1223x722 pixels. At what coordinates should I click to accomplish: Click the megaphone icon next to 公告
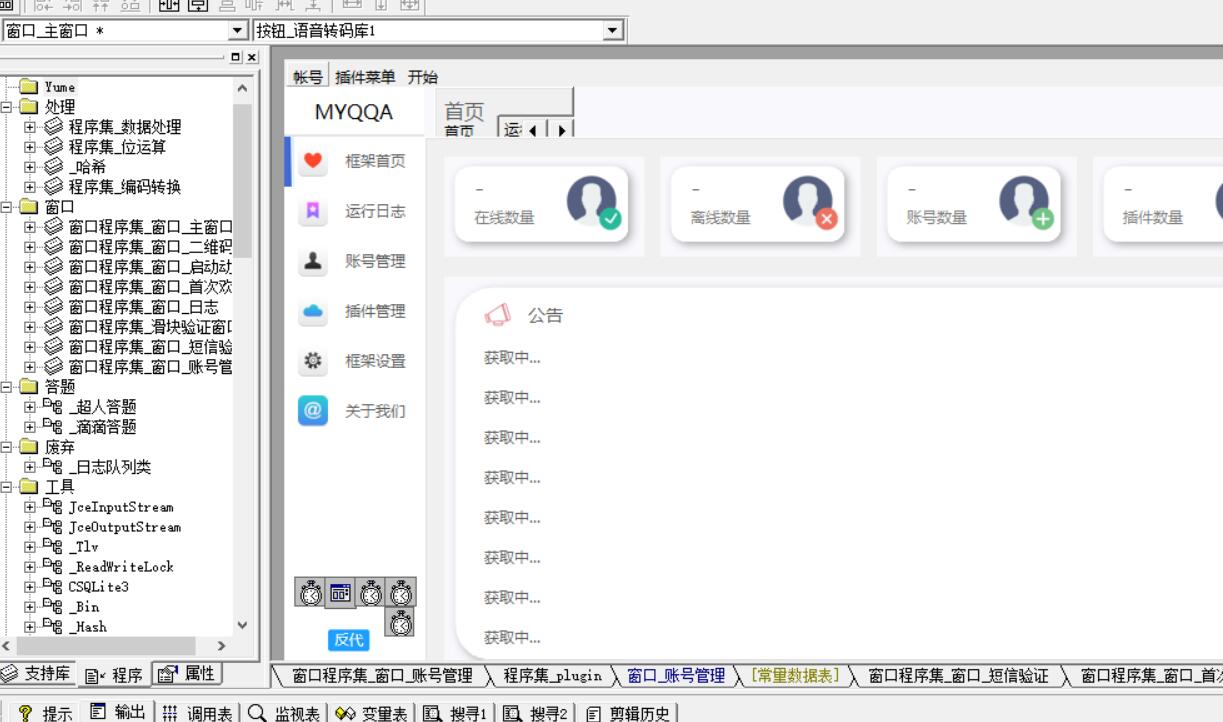click(x=497, y=315)
